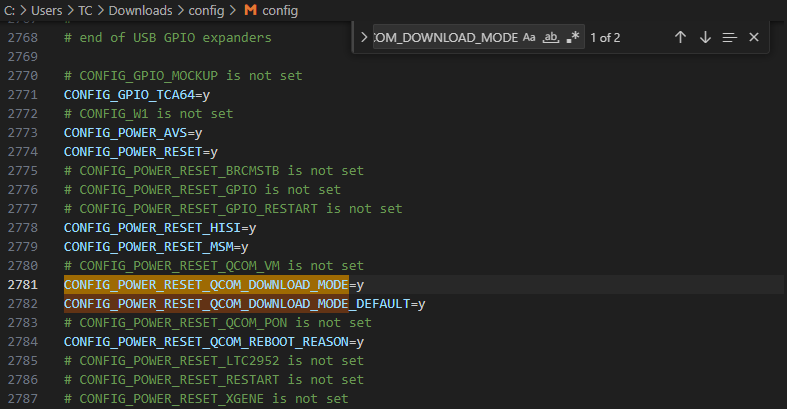Click the line CONFIG_POWER_RESET_MSM=y
This screenshot has height=409, width=787.
click(156, 247)
